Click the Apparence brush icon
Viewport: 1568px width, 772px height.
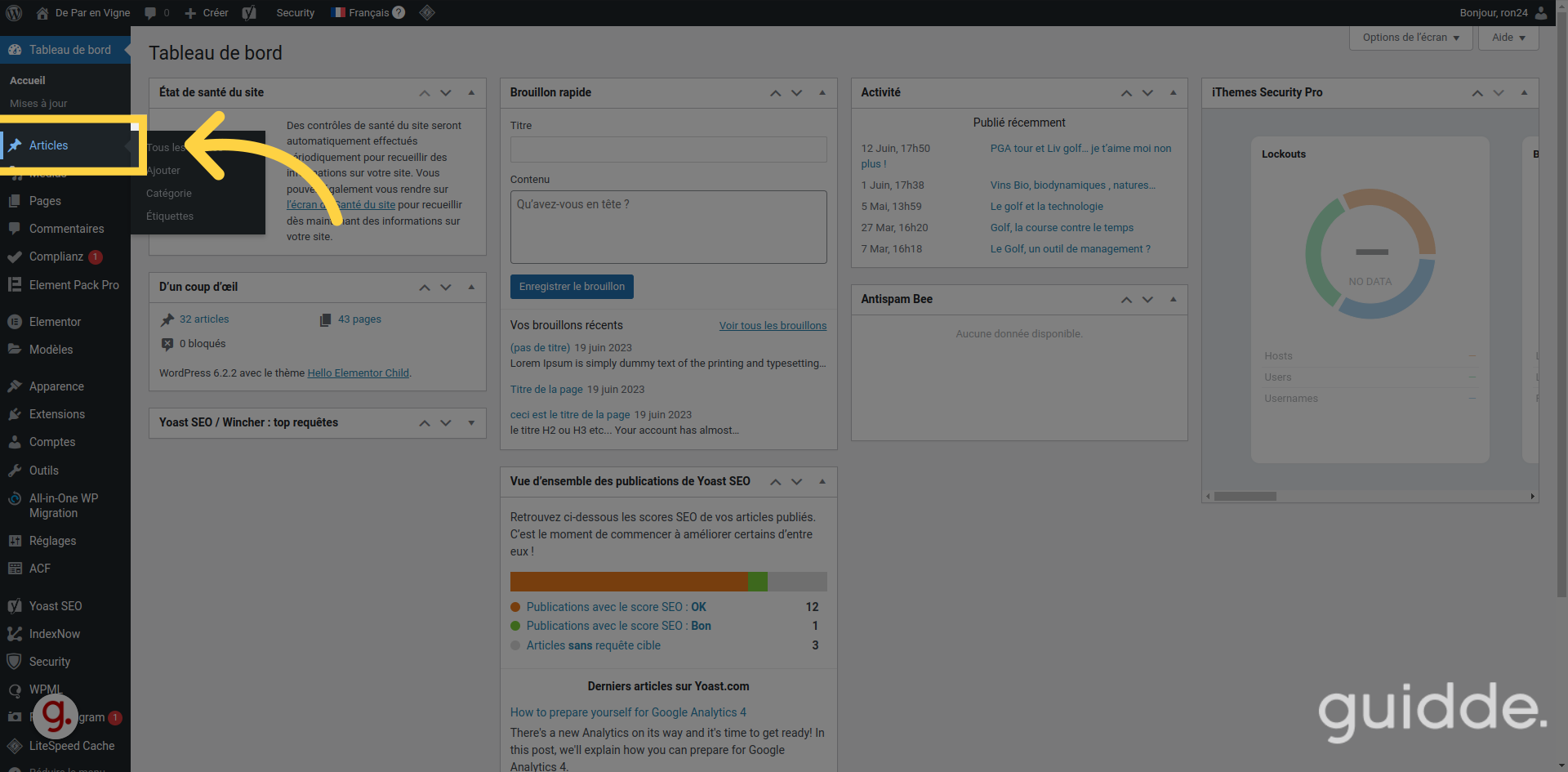(x=14, y=386)
